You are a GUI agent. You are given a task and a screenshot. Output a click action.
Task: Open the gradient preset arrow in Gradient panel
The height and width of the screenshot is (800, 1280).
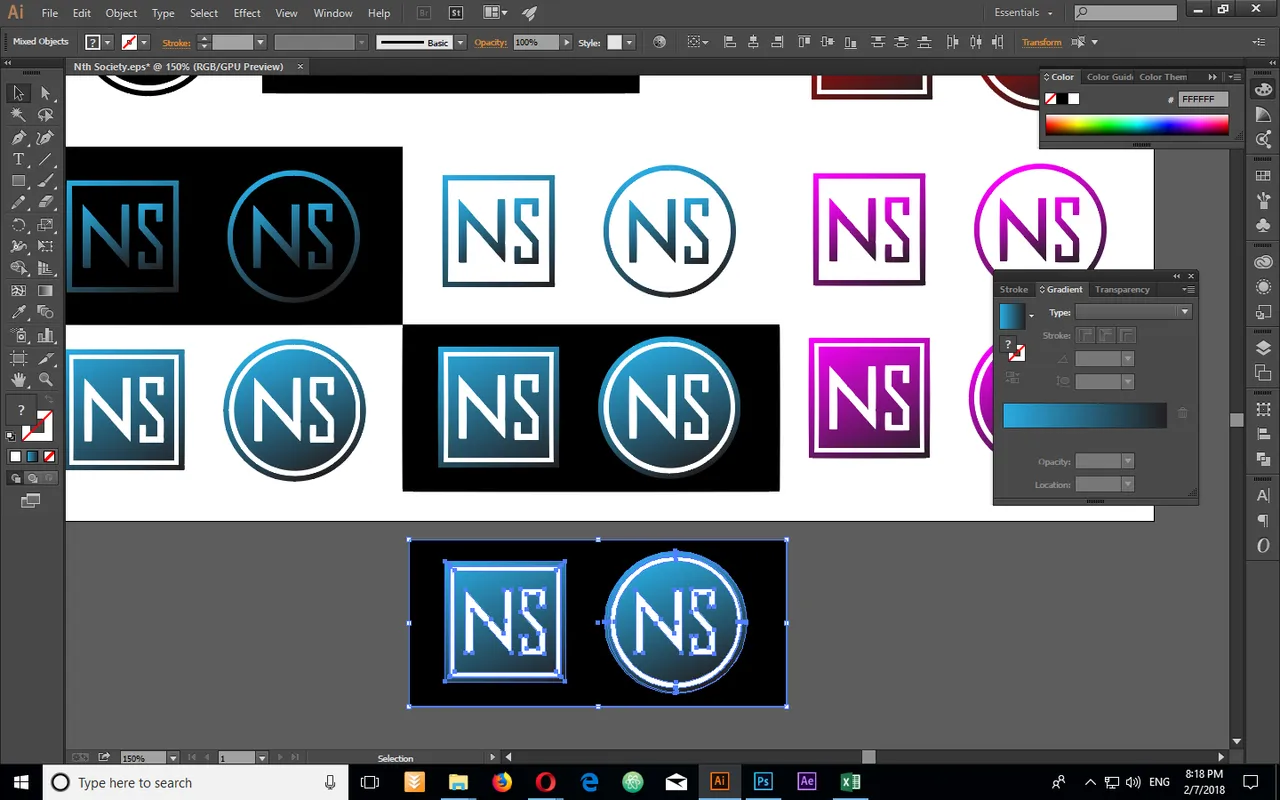(1031, 316)
